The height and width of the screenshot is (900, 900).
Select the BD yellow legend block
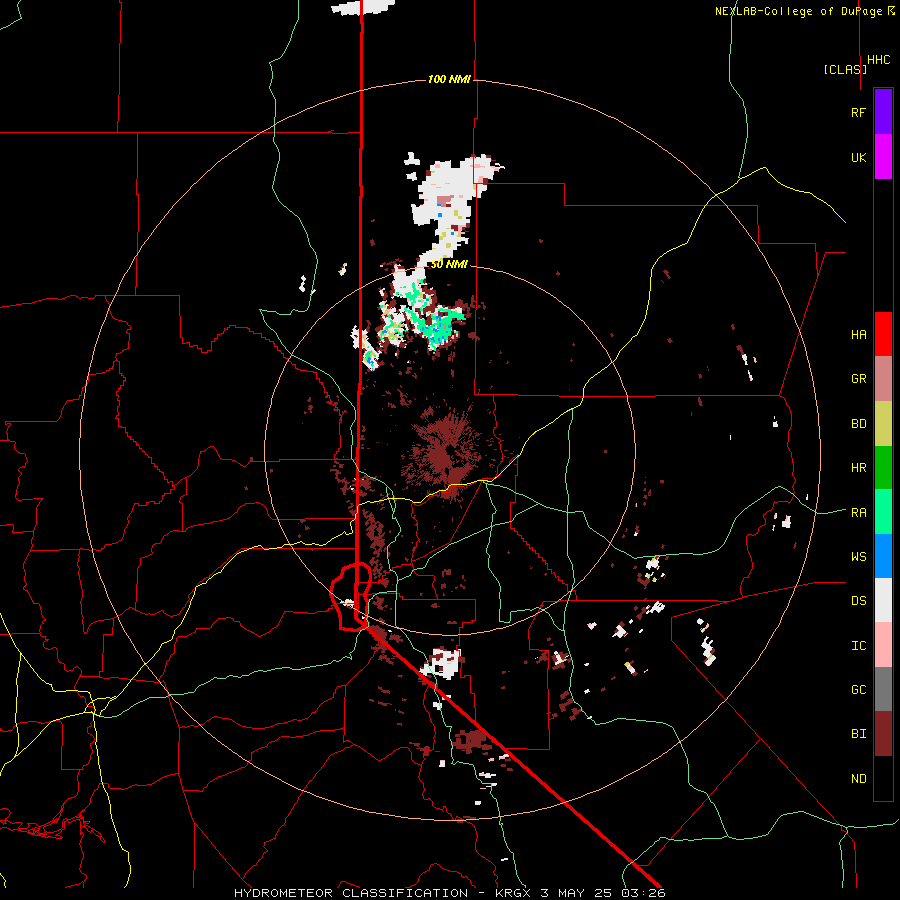[x=883, y=424]
